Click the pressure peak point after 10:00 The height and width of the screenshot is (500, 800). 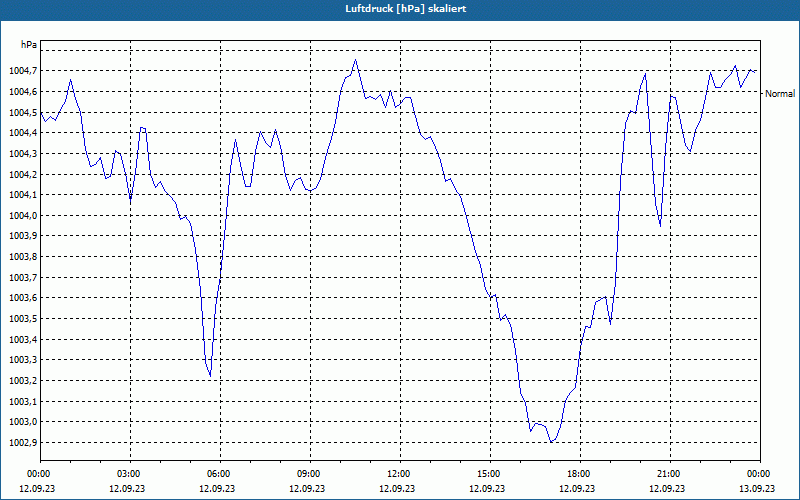tap(356, 60)
